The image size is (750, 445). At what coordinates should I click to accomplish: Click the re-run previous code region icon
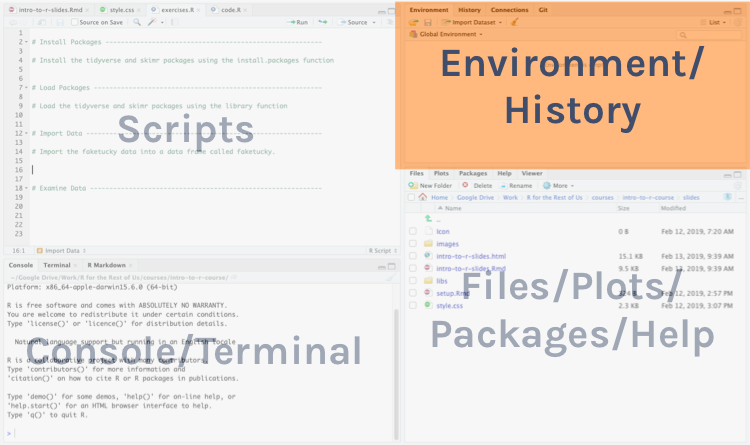pyautogui.click(x=323, y=22)
